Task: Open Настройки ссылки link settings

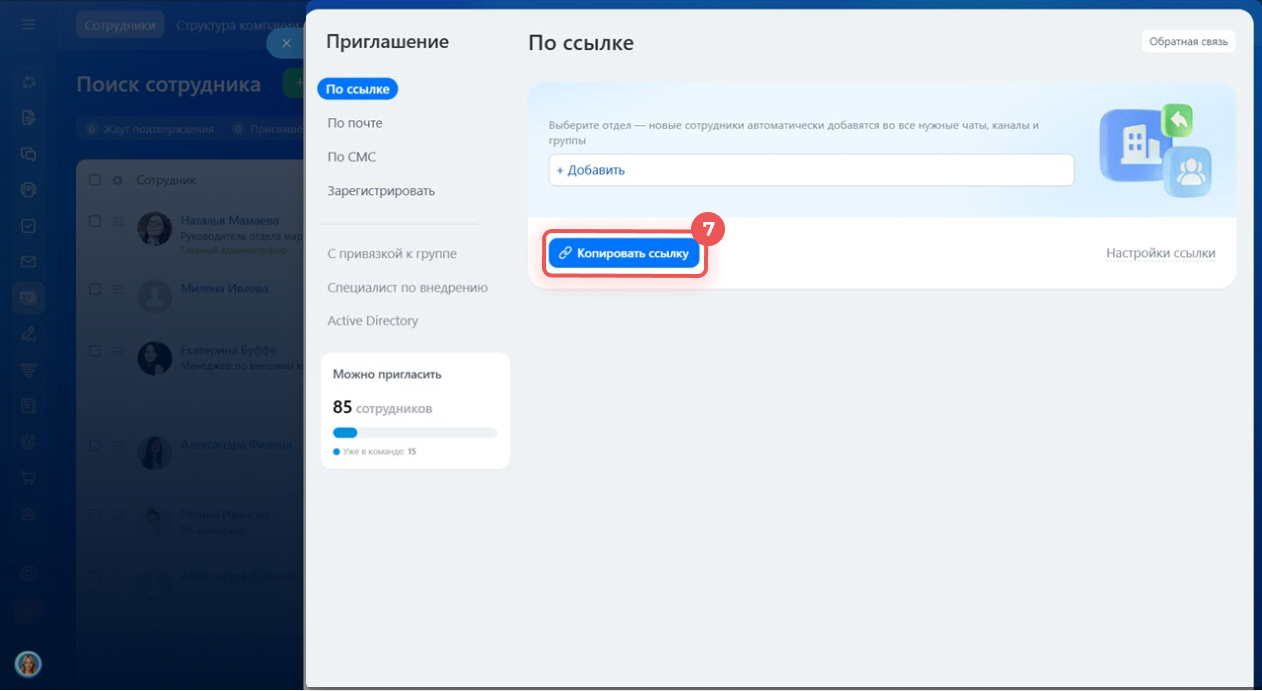Action: tap(1160, 254)
